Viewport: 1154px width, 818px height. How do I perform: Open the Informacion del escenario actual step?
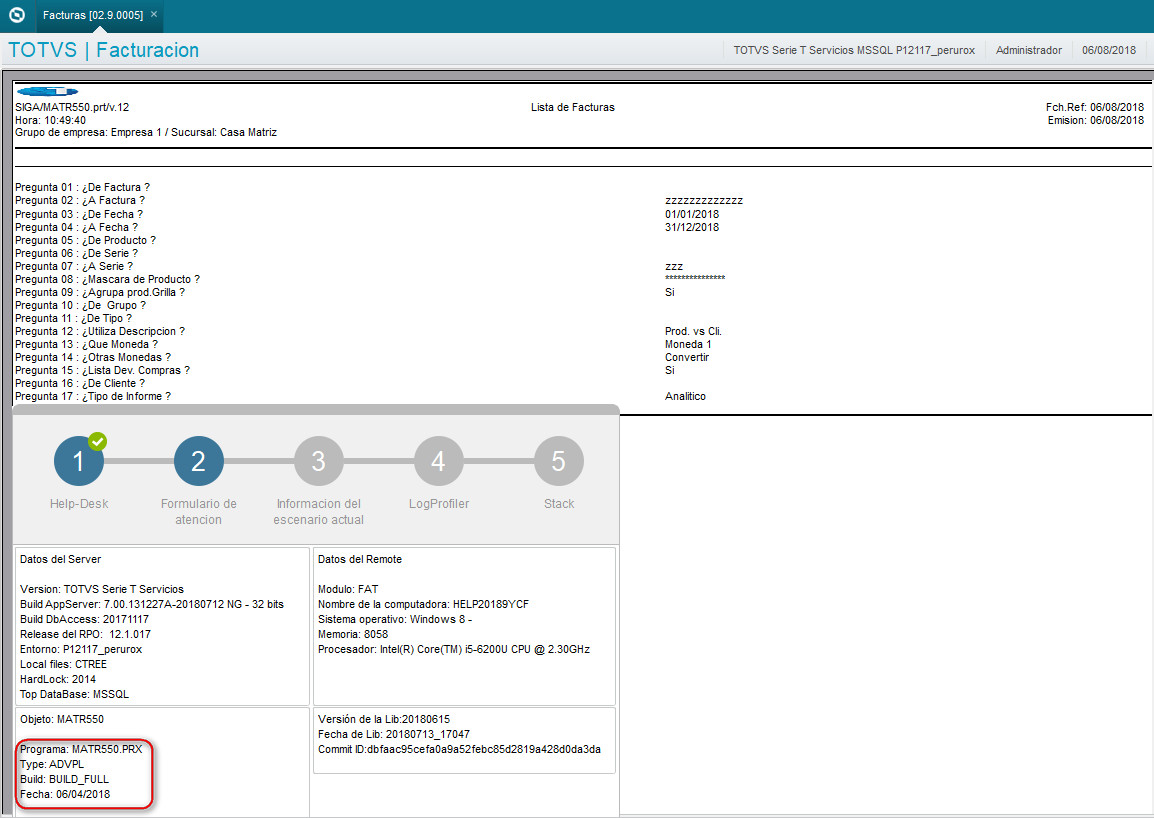(x=318, y=460)
